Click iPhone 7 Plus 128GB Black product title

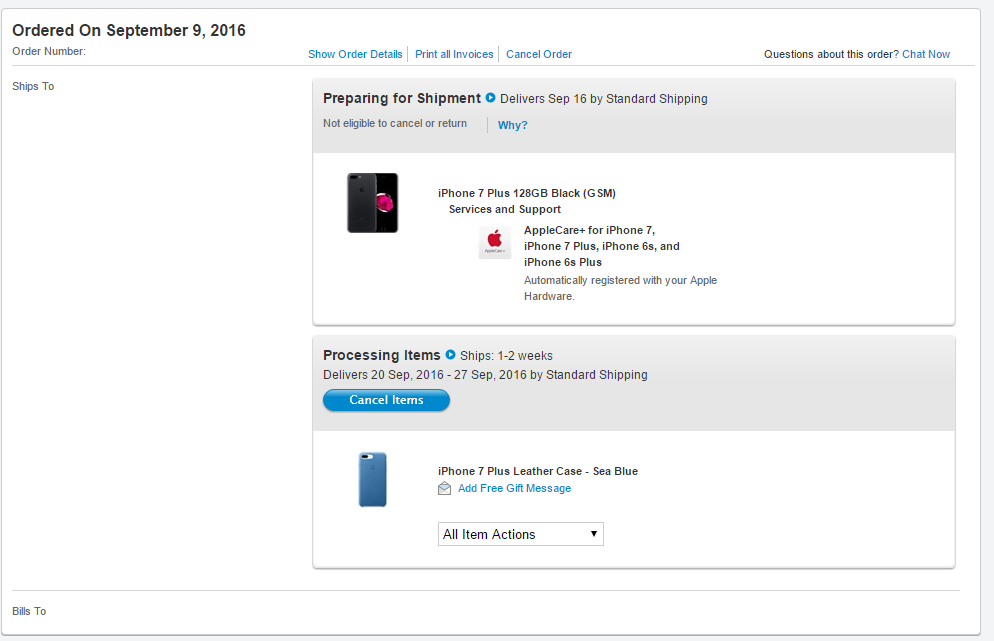(527, 193)
